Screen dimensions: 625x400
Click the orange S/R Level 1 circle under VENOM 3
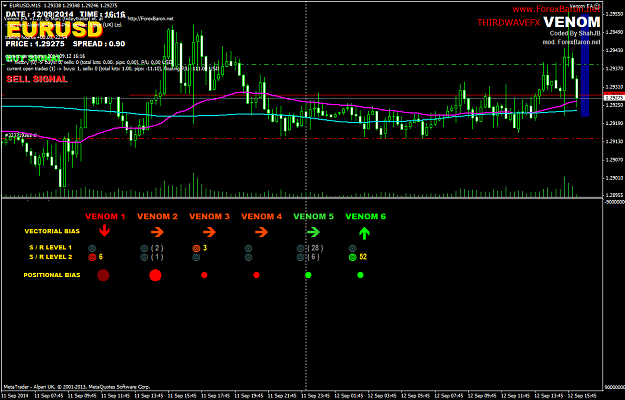(x=196, y=248)
